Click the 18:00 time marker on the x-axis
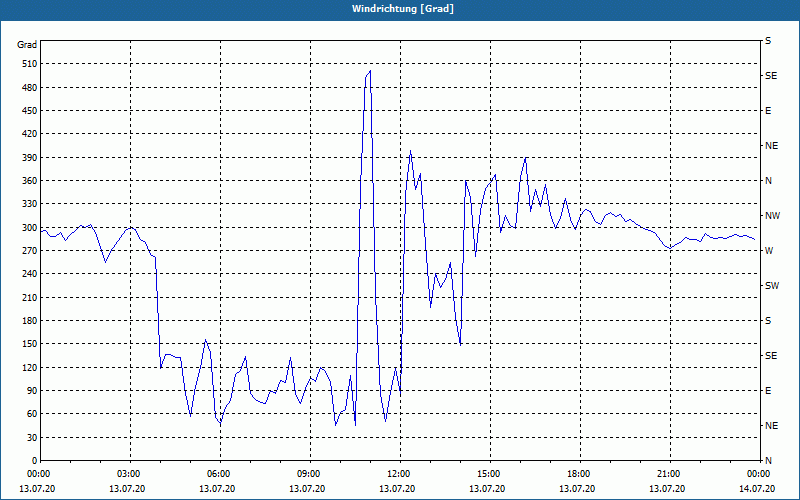Image resolution: width=800 pixels, height=500 pixels. pyautogui.click(x=580, y=474)
